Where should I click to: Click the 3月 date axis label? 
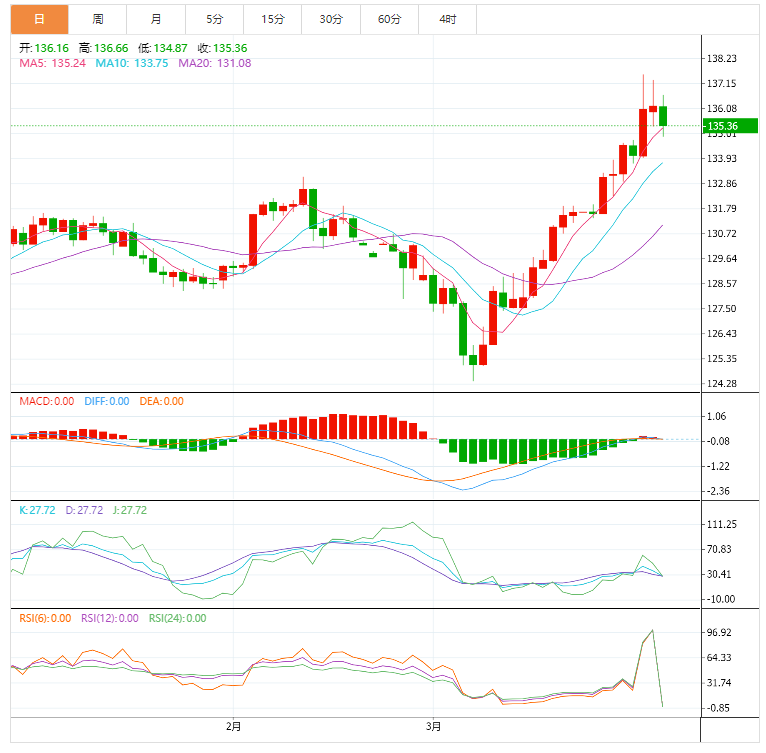click(433, 727)
